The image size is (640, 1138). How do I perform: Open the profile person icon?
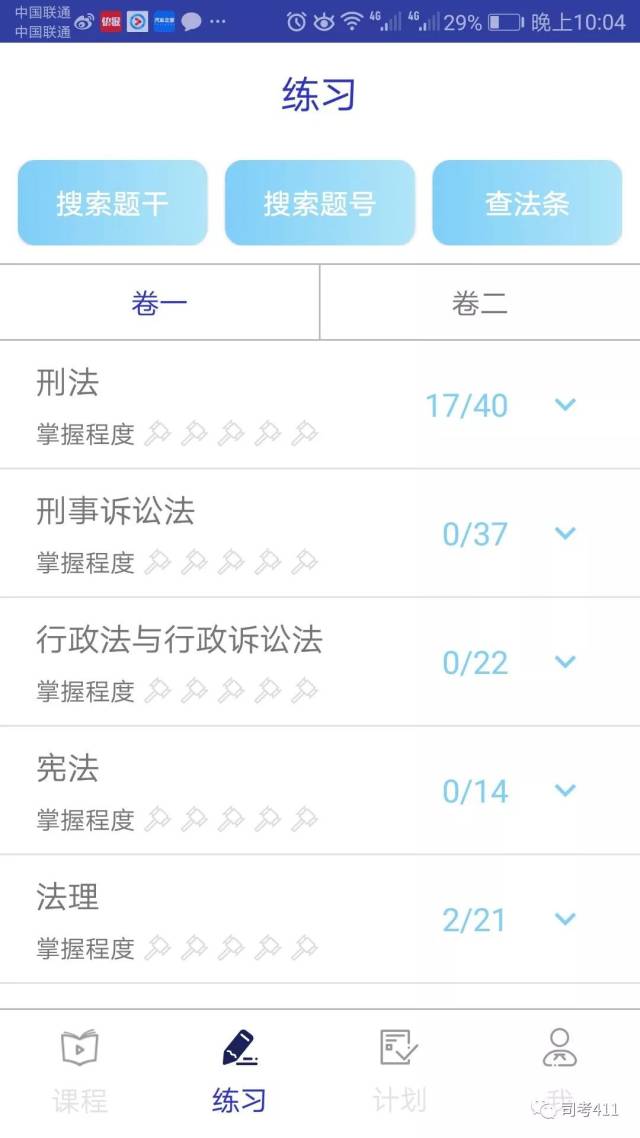coord(559,1048)
